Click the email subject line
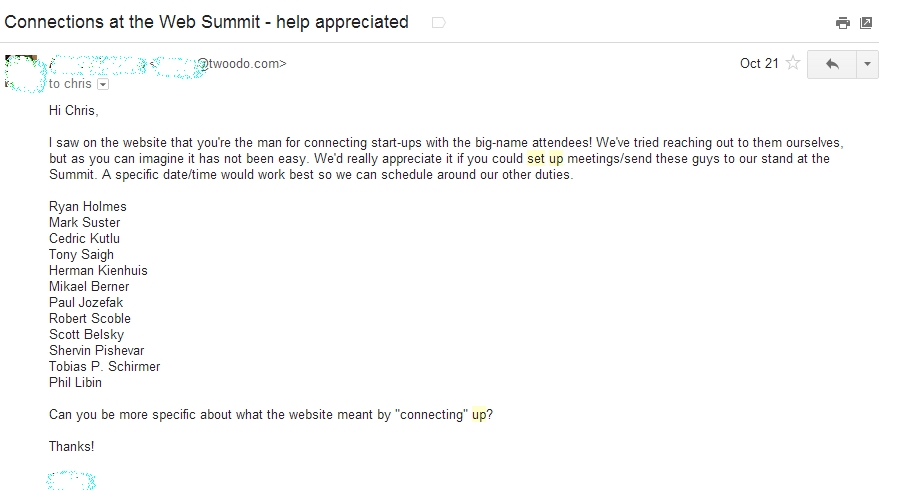901x492 pixels. pyautogui.click(x=207, y=22)
